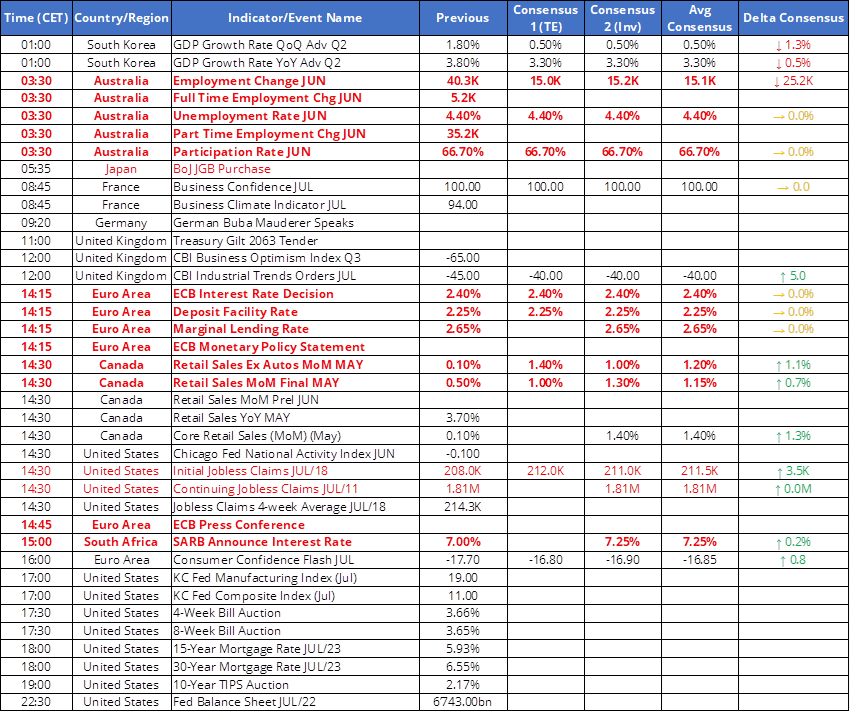Select the 05:35 time cell
This screenshot has height=712, width=850.
[x=36, y=169]
